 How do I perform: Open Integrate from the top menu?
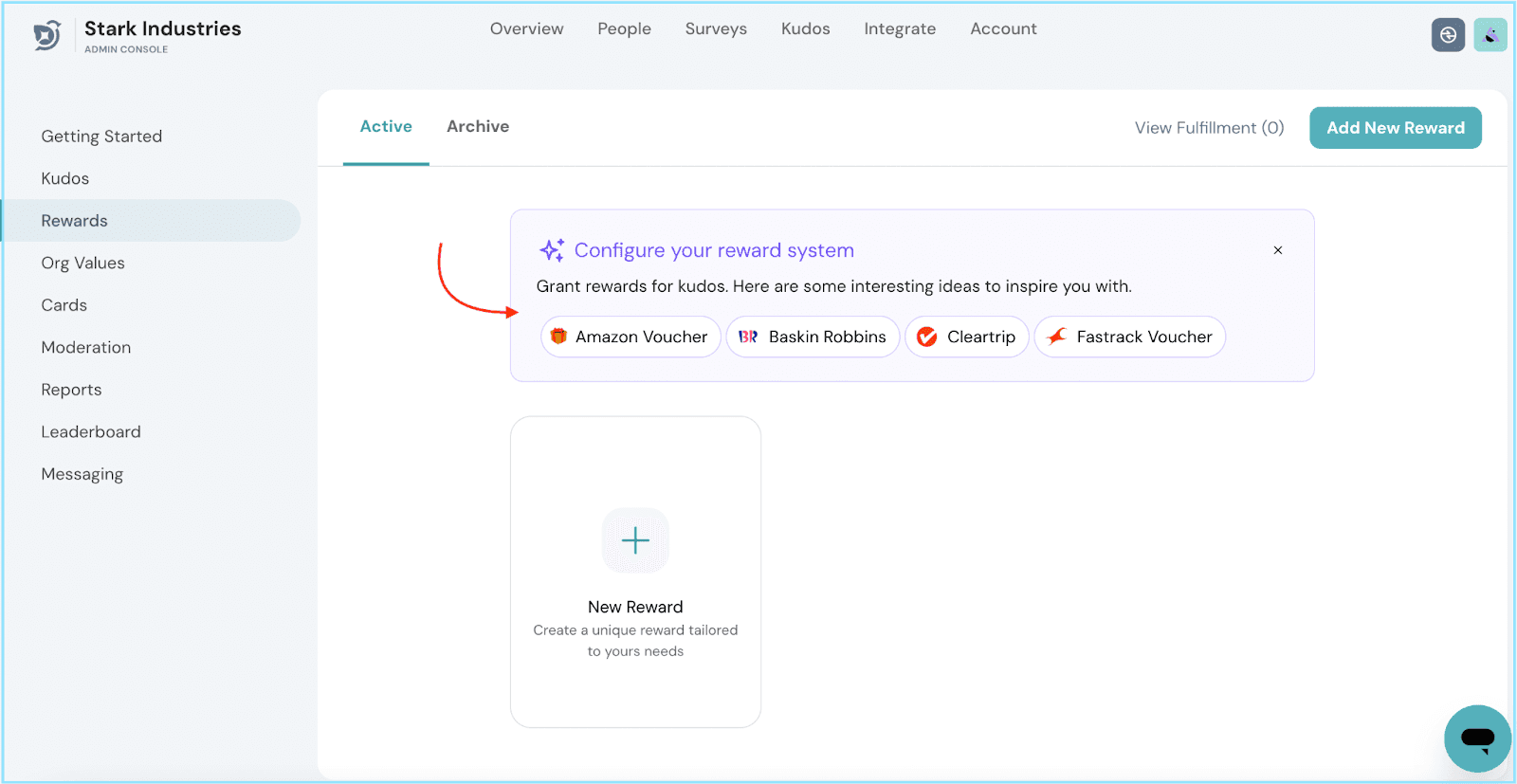pyautogui.click(x=899, y=28)
